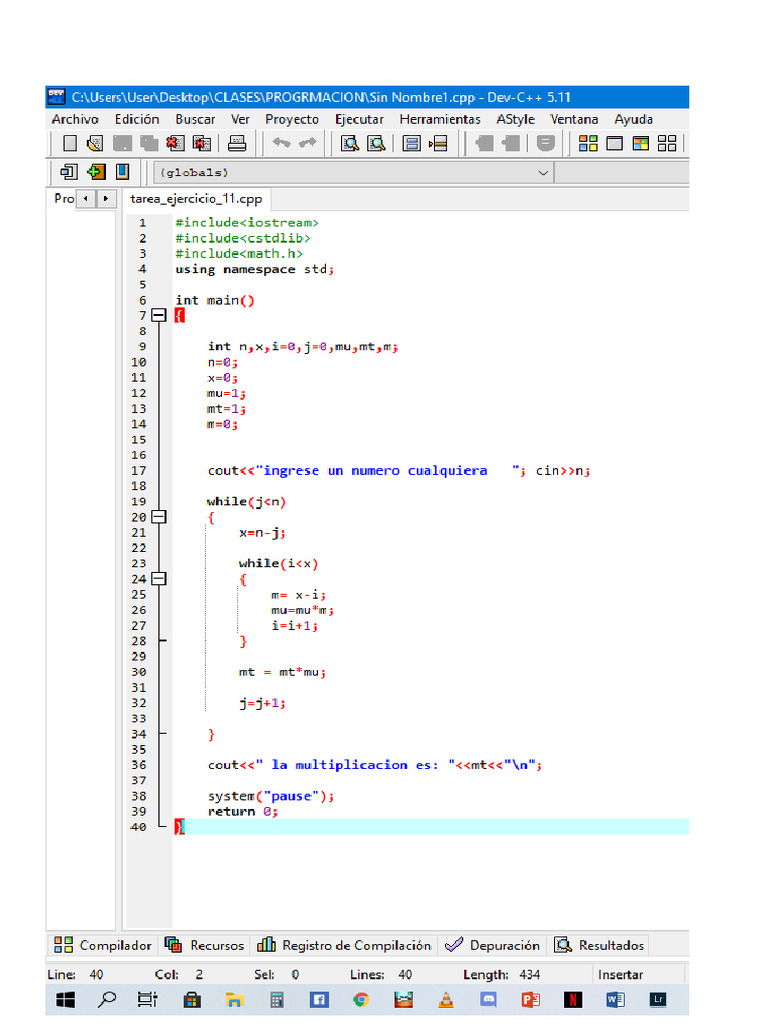Viewport: 768px width, 1024px height.
Task: Click the Rebuild All toolbar icon
Action: 667,144
